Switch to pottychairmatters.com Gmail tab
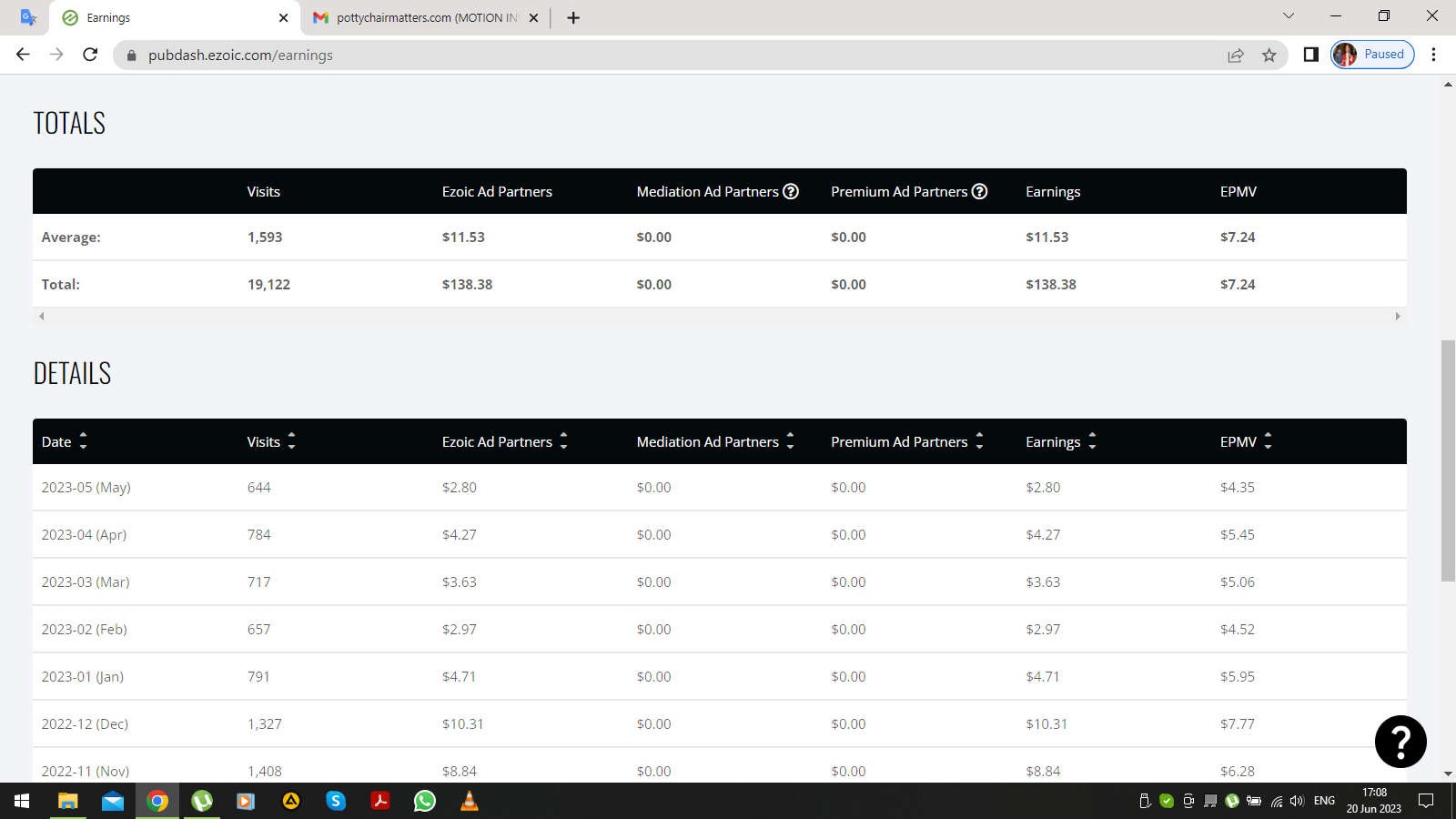1456x819 pixels. point(424,17)
